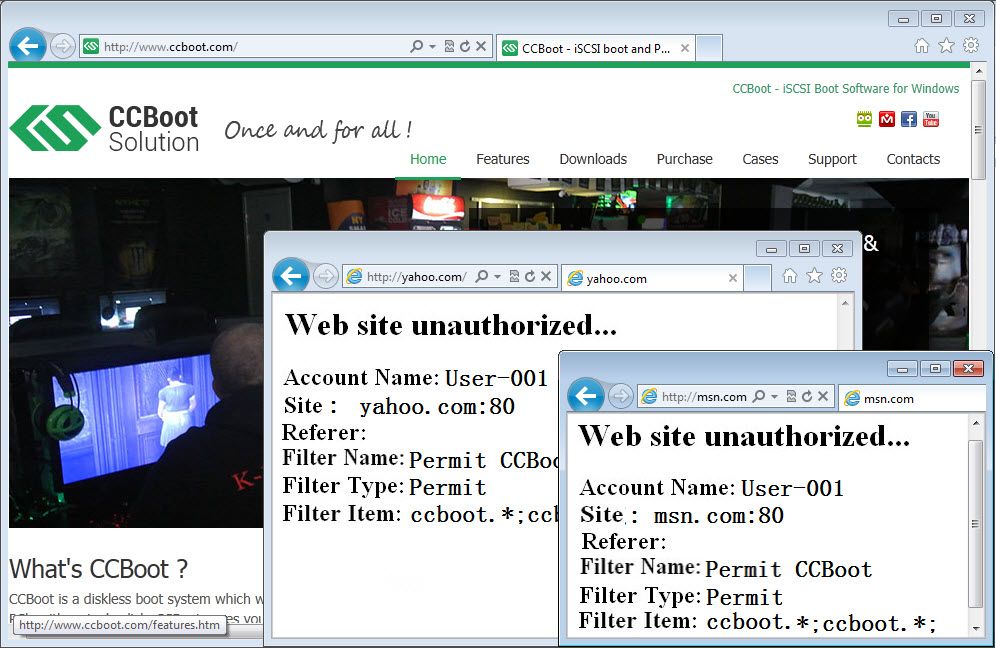Open address dropdown in yahoo.com window

pyautogui.click(x=497, y=276)
